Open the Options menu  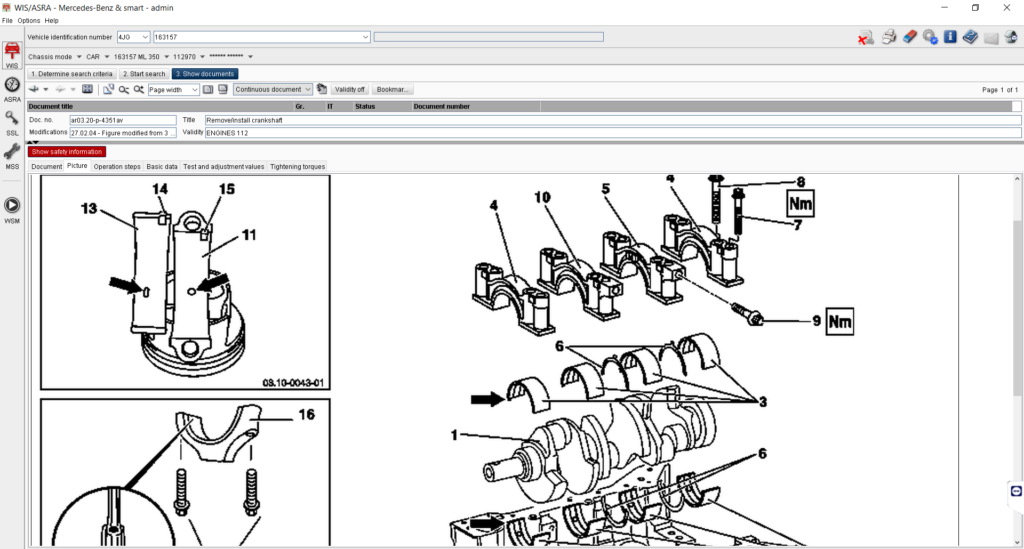29,20
